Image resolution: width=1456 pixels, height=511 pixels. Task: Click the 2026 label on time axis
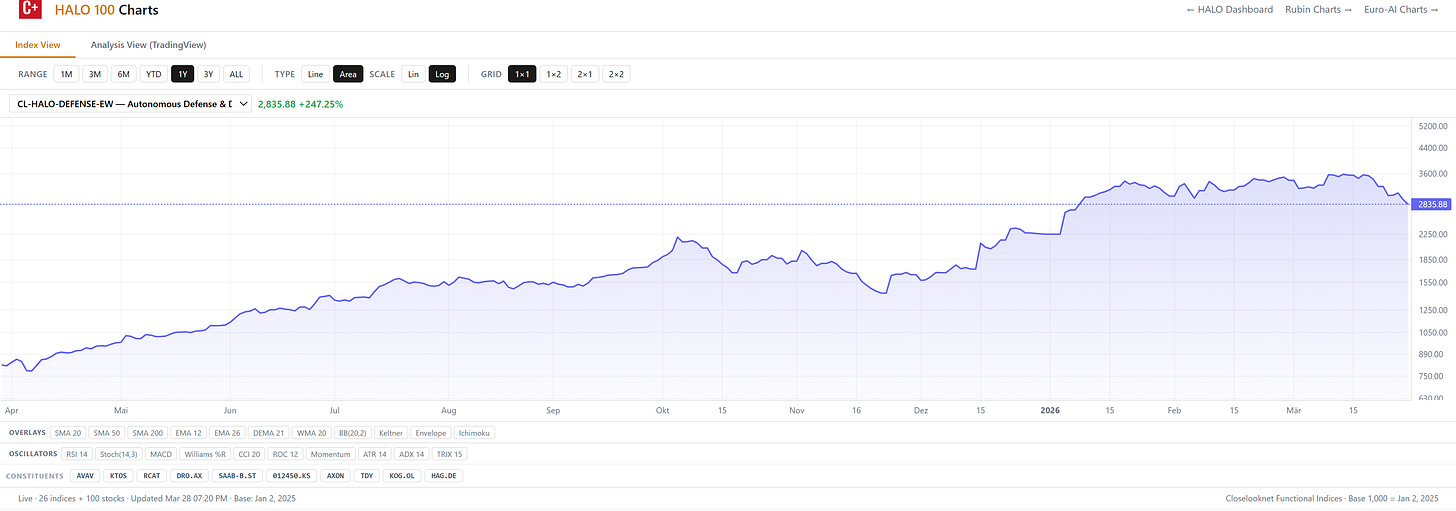[1049, 410]
